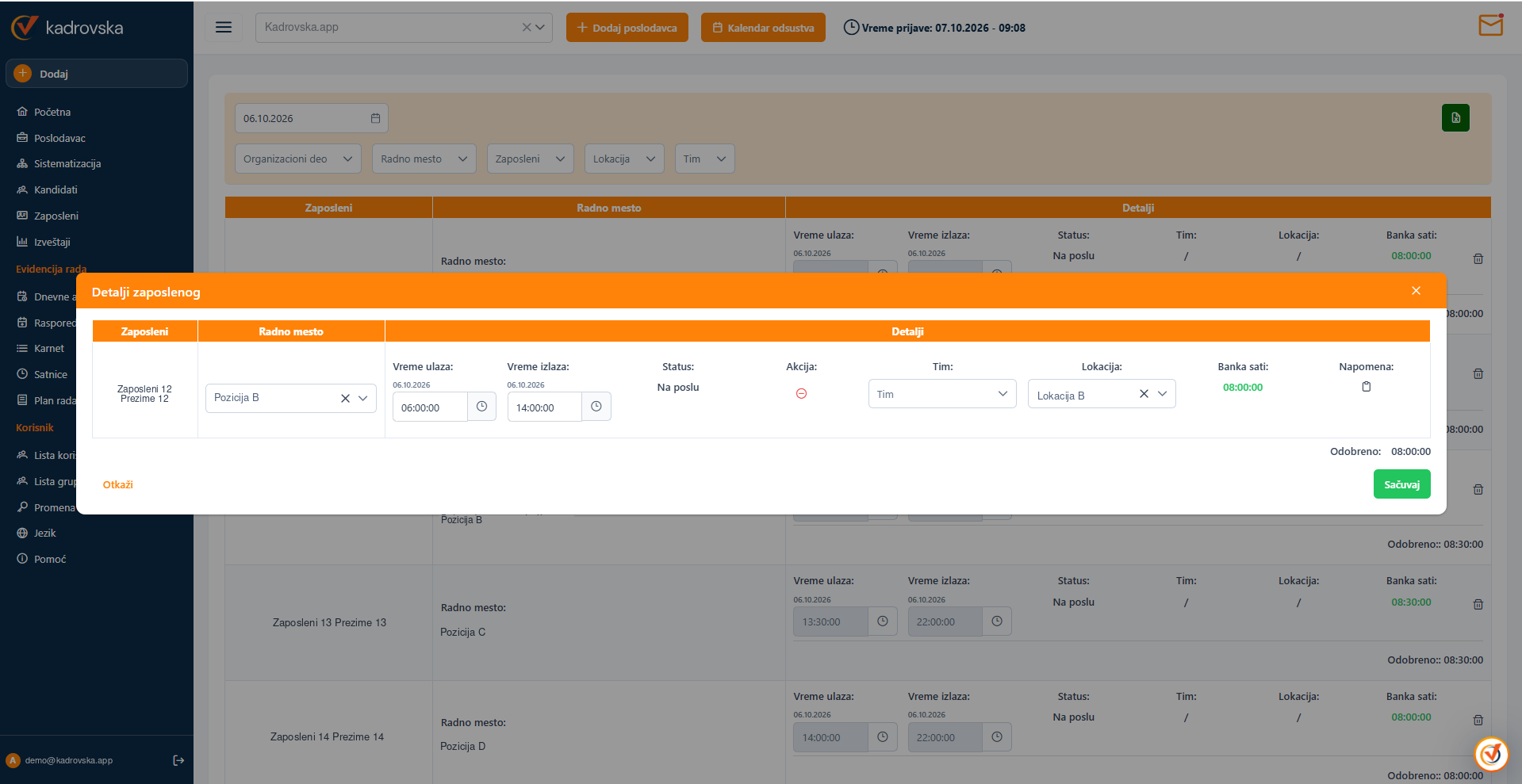The image size is (1522, 784).
Task: Toggle the hamburger sidebar menu
Action: coord(224,27)
